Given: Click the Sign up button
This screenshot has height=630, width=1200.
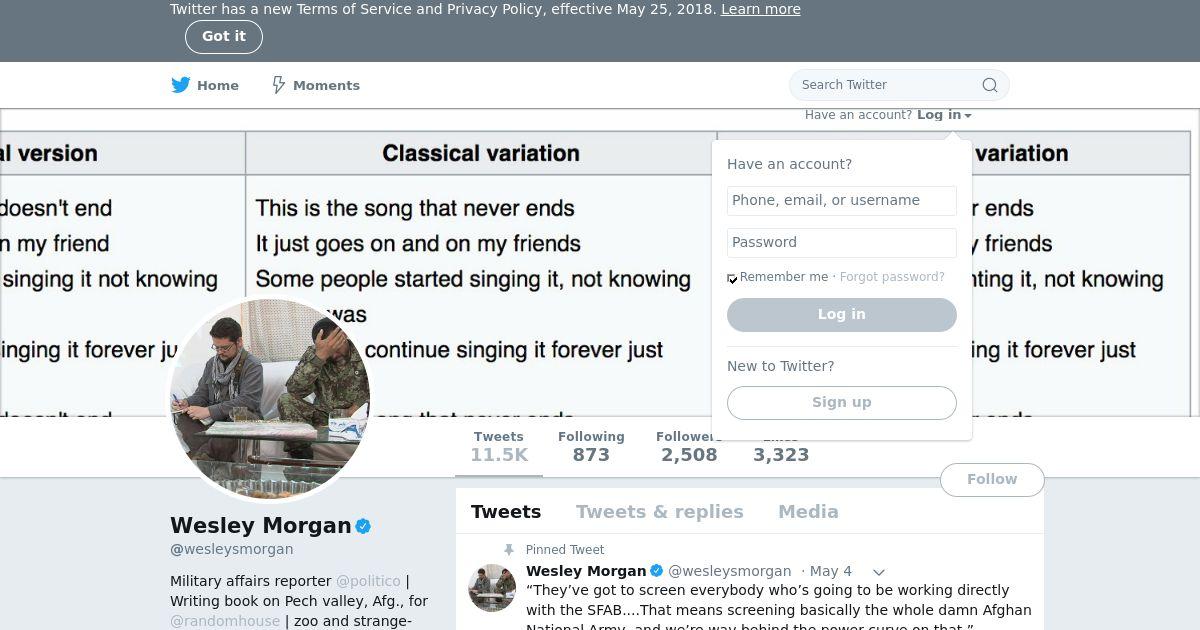Looking at the screenshot, I should [842, 402].
